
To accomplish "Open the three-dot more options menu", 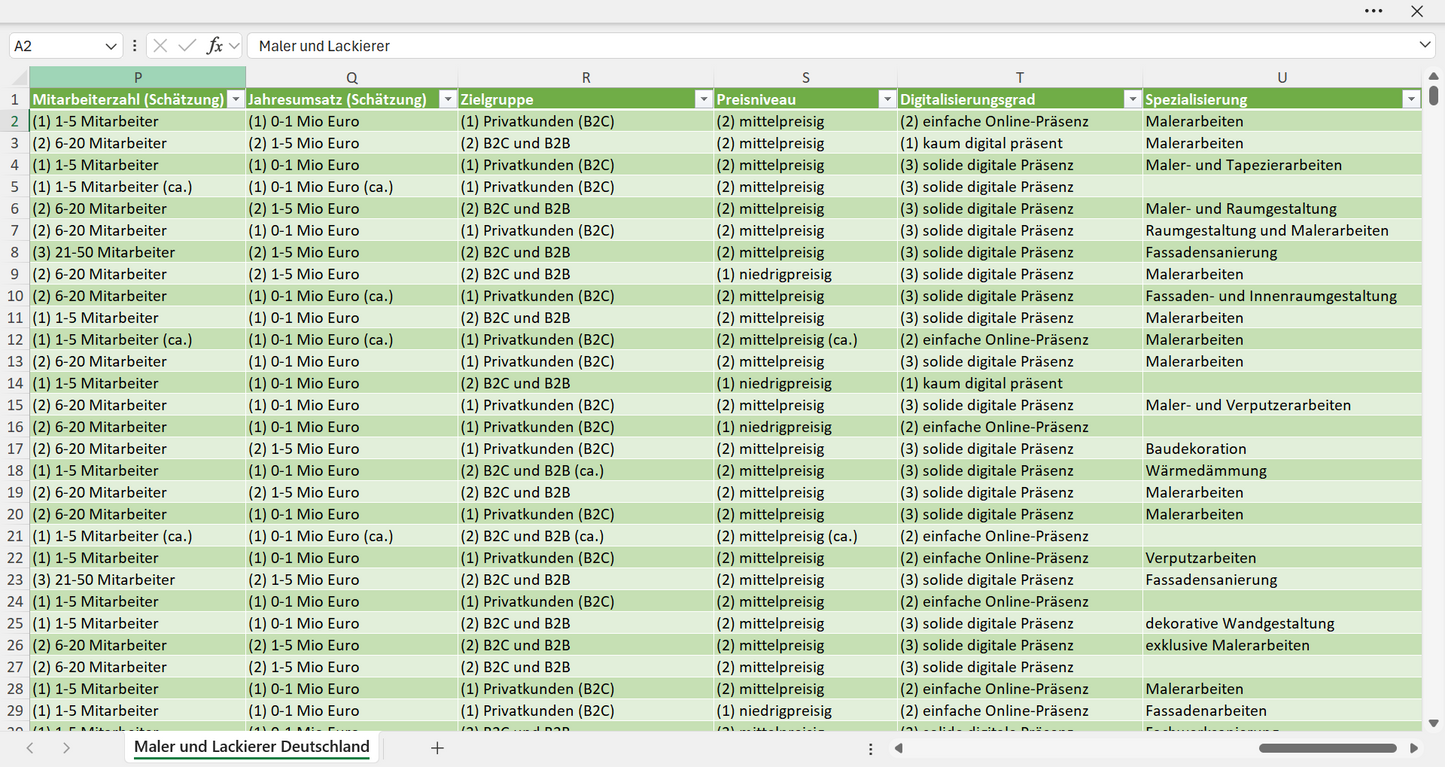I will [1373, 11].
